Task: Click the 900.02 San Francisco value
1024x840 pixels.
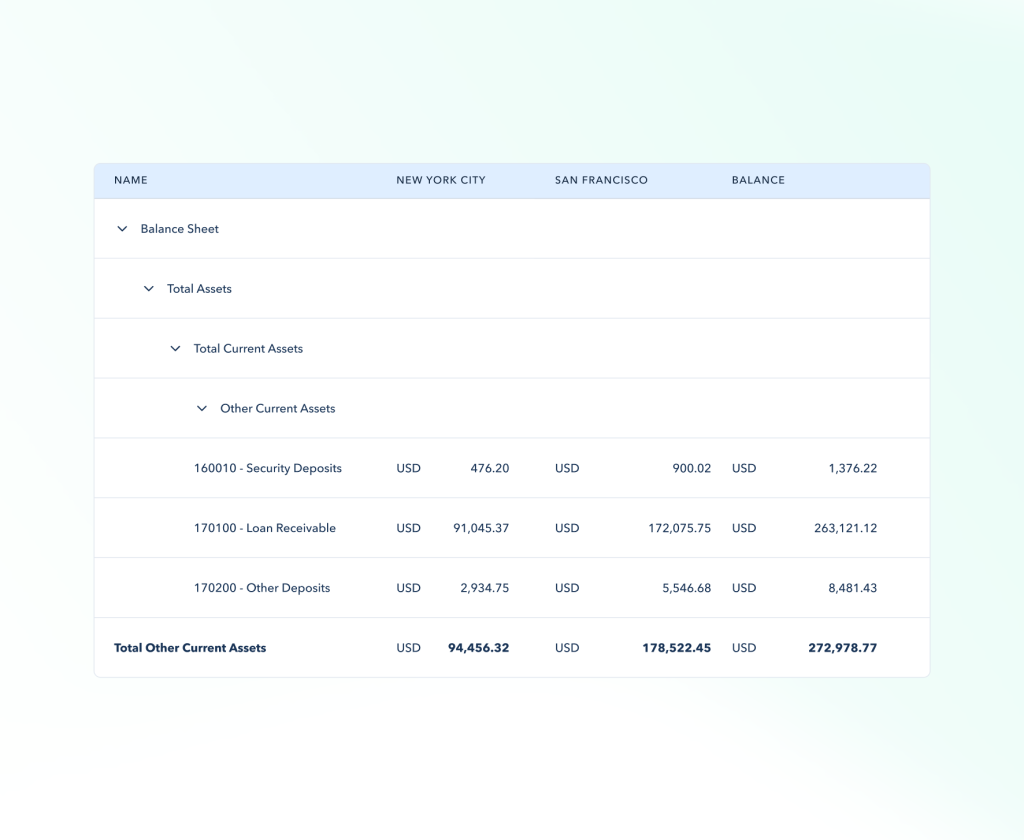Action: point(692,468)
